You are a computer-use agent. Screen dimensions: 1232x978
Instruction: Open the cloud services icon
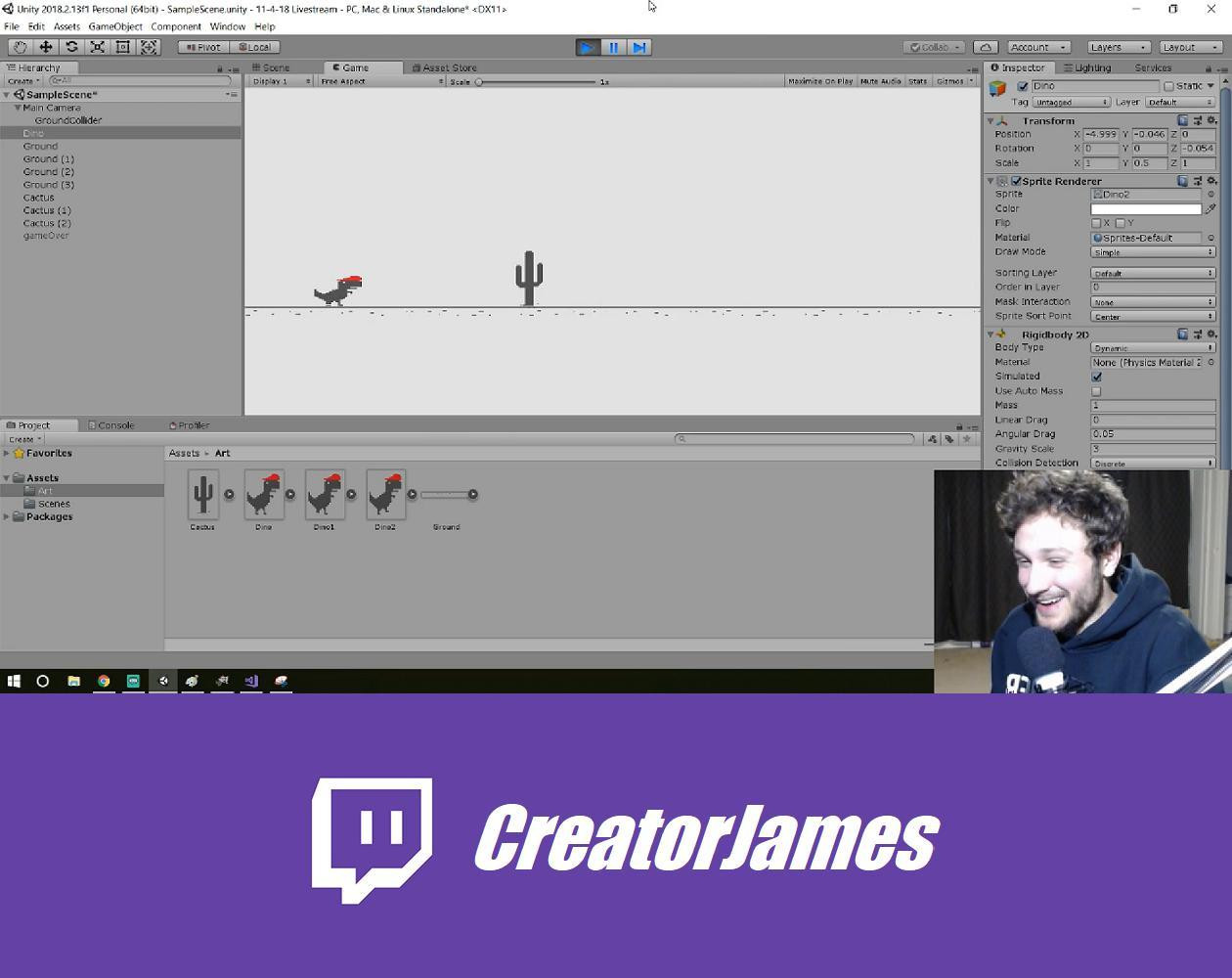[x=986, y=47]
